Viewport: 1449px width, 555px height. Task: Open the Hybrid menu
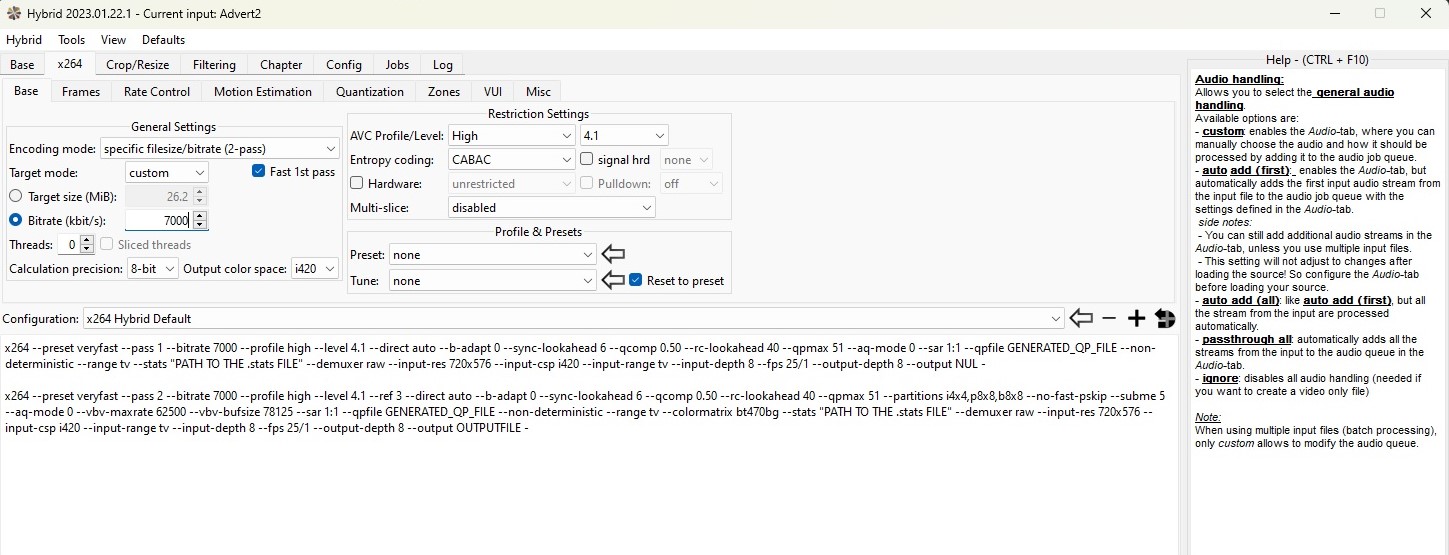pyautogui.click(x=24, y=40)
